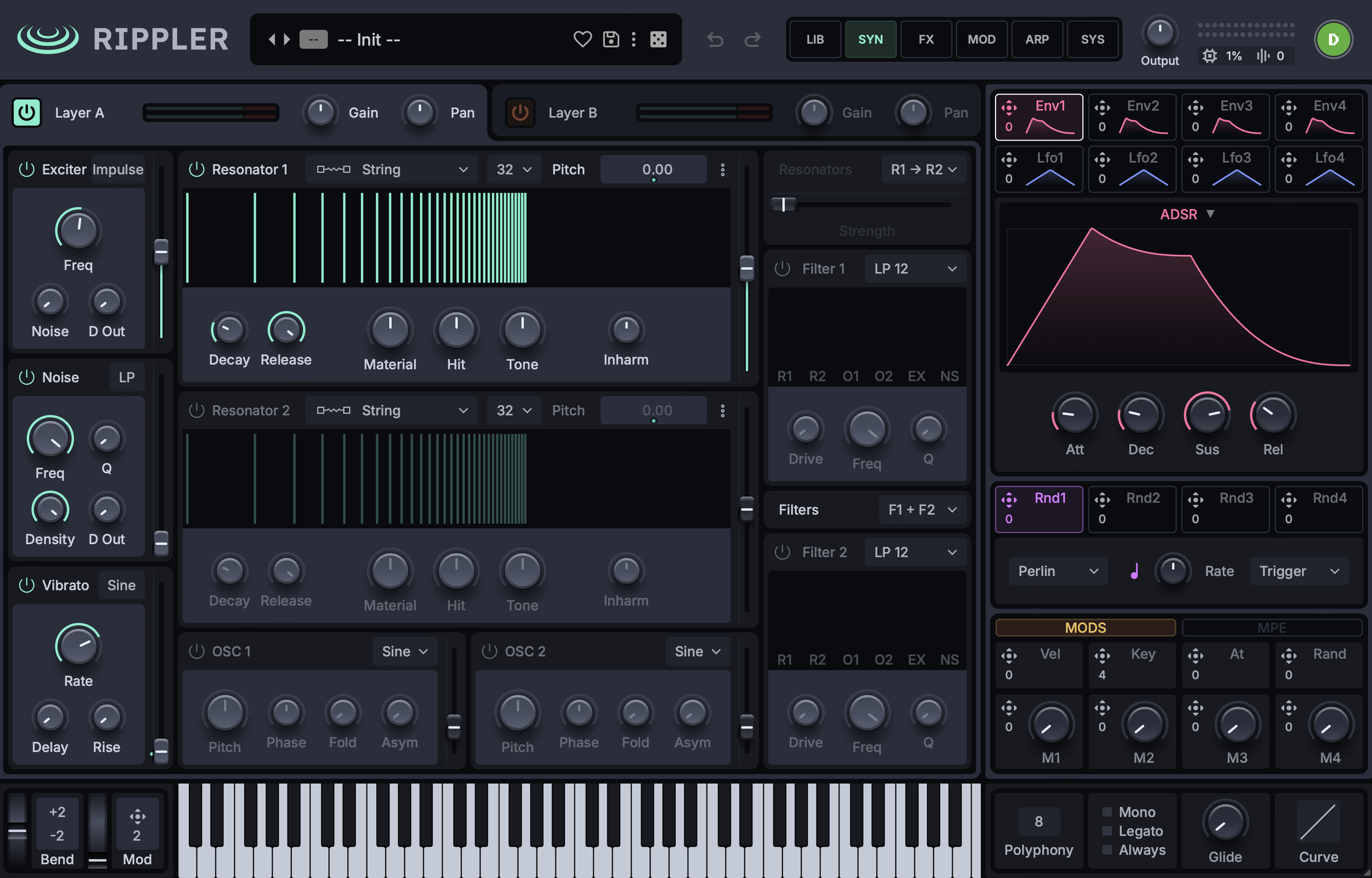
Task: Go to the next preset arrow
Action: [x=286, y=40]
